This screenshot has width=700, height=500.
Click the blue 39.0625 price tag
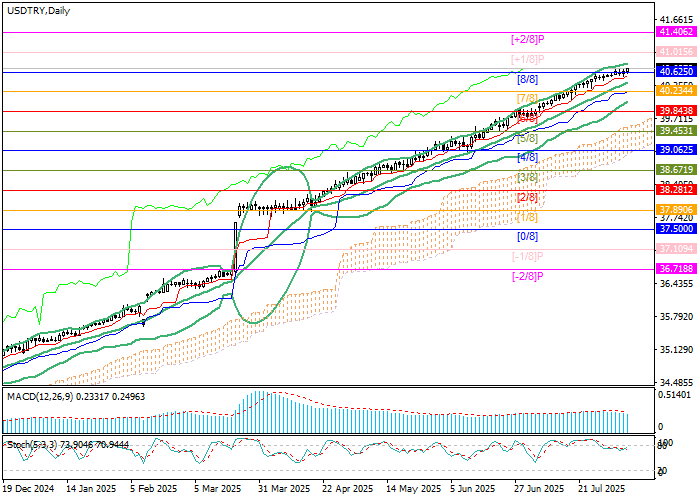tap(676, 150)
